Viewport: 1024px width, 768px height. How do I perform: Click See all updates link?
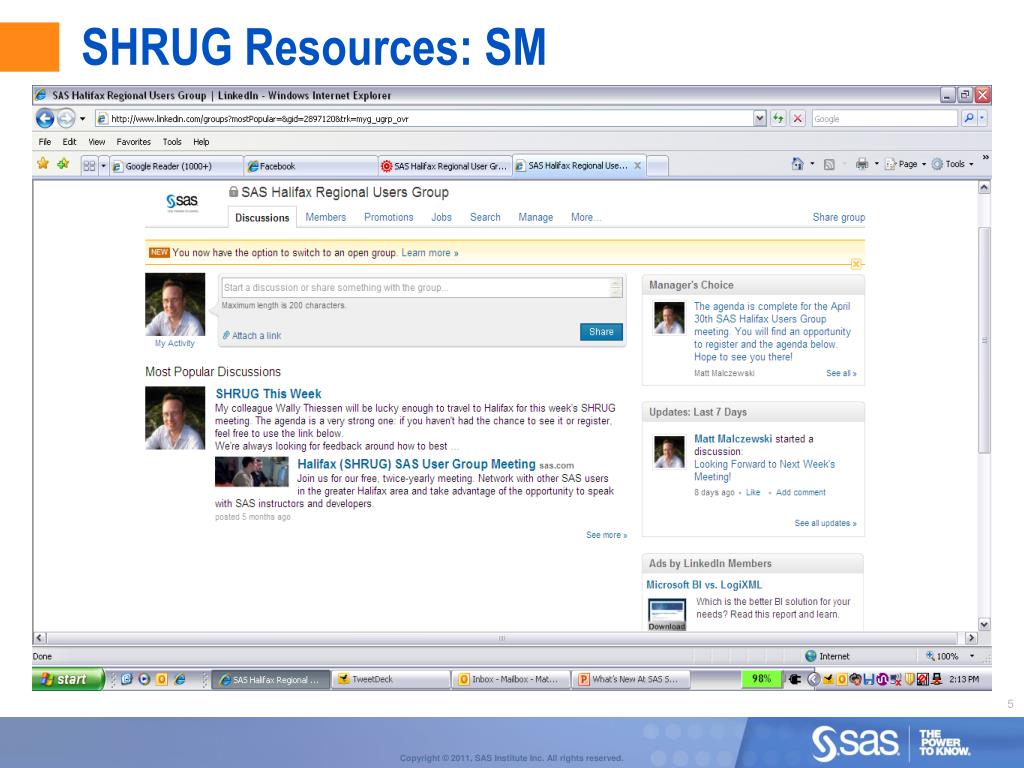[x=825, y=523]
